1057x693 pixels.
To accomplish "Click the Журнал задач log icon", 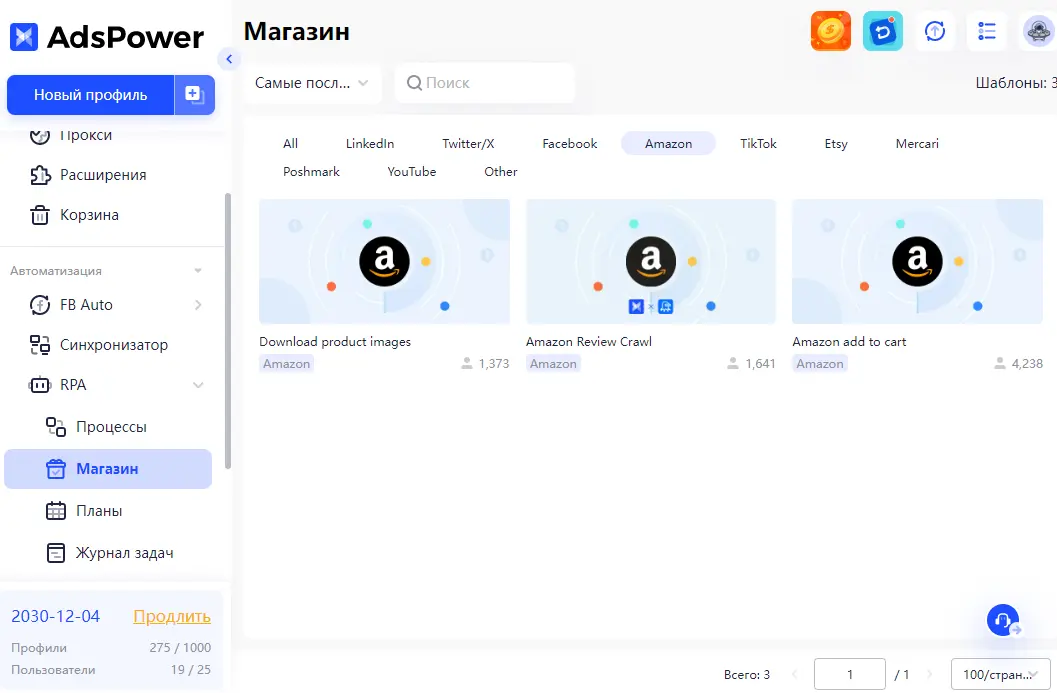I will 56,553.
